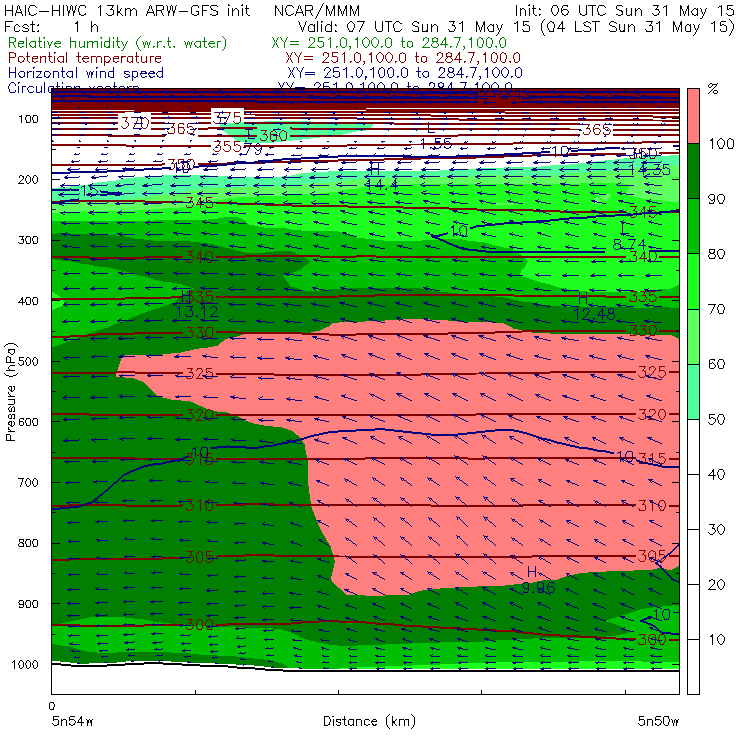This screenshot has height=740, width=740.
Task: Click the '400' pressure axis label
Action: pos(28,301)
